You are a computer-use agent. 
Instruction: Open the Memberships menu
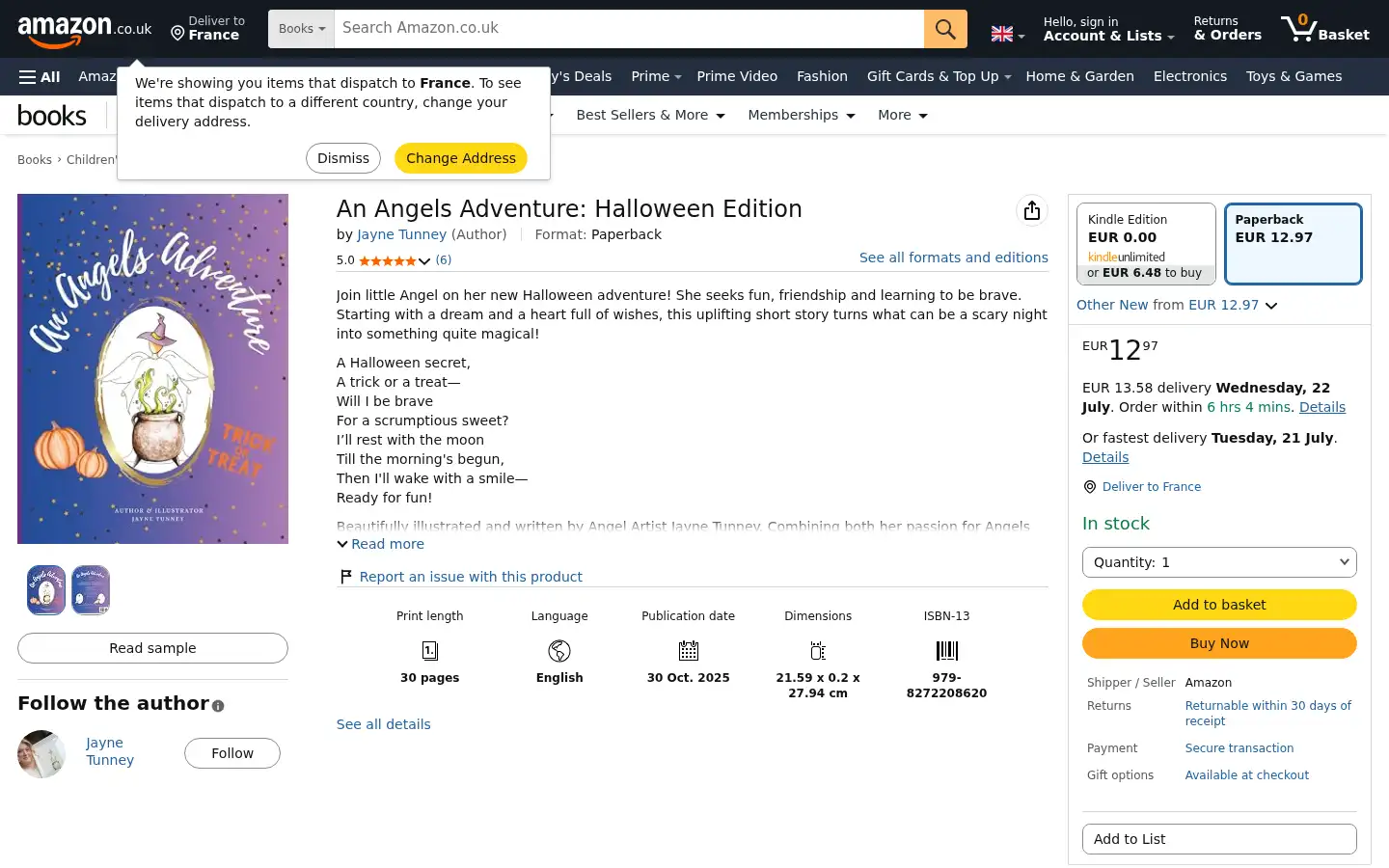(x=802, y=115)
